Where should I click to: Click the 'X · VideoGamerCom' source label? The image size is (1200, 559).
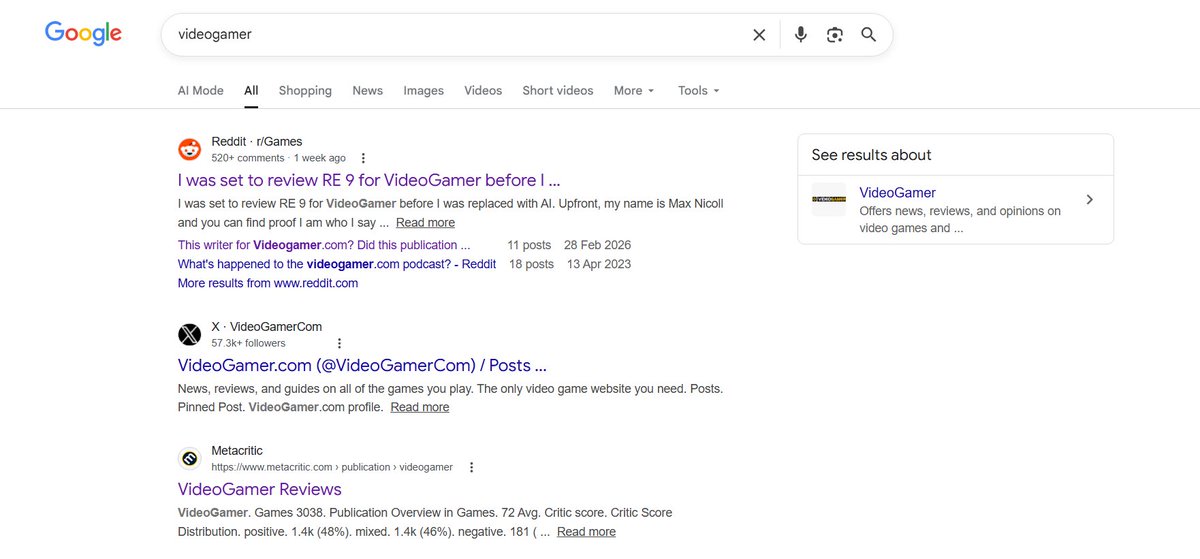tap(267, 326)
